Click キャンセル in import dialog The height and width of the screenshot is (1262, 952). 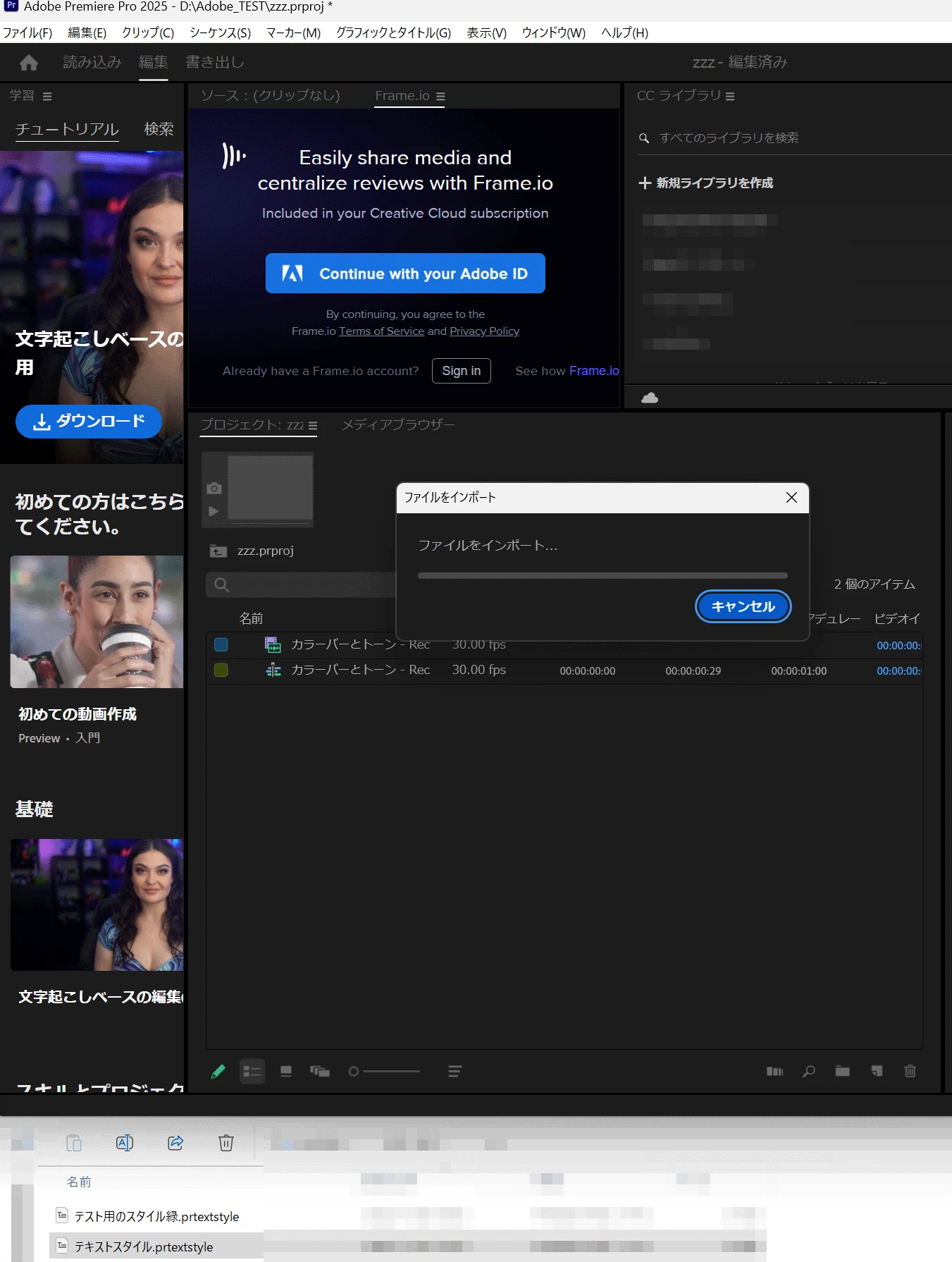(x=743, y=606)
